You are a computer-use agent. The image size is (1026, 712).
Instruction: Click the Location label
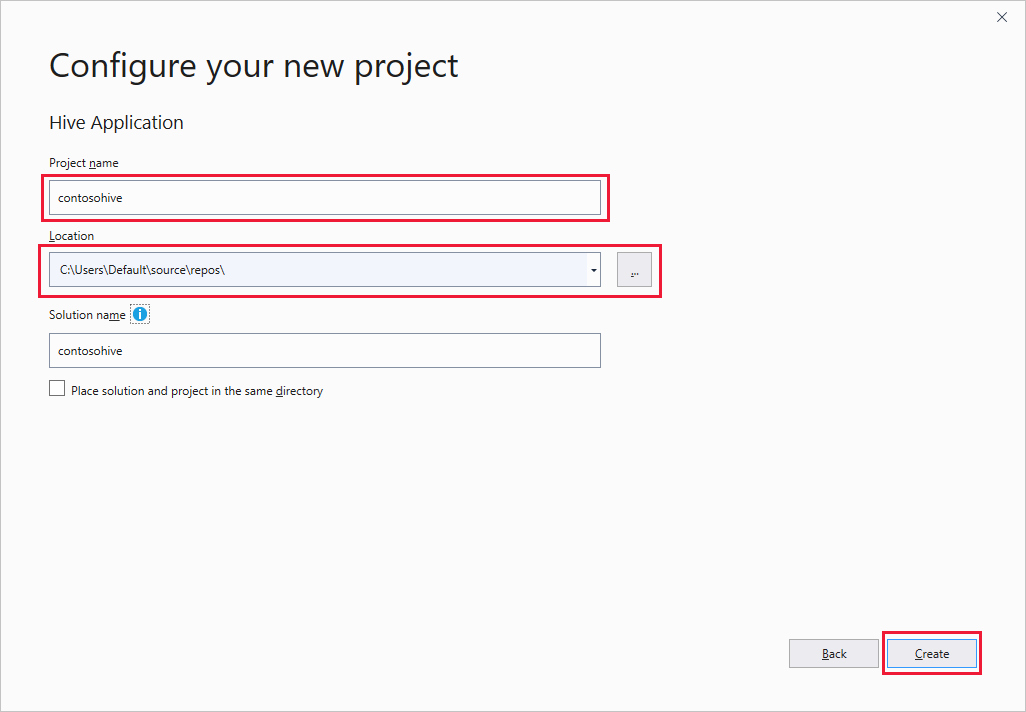(x=71, y=235)
